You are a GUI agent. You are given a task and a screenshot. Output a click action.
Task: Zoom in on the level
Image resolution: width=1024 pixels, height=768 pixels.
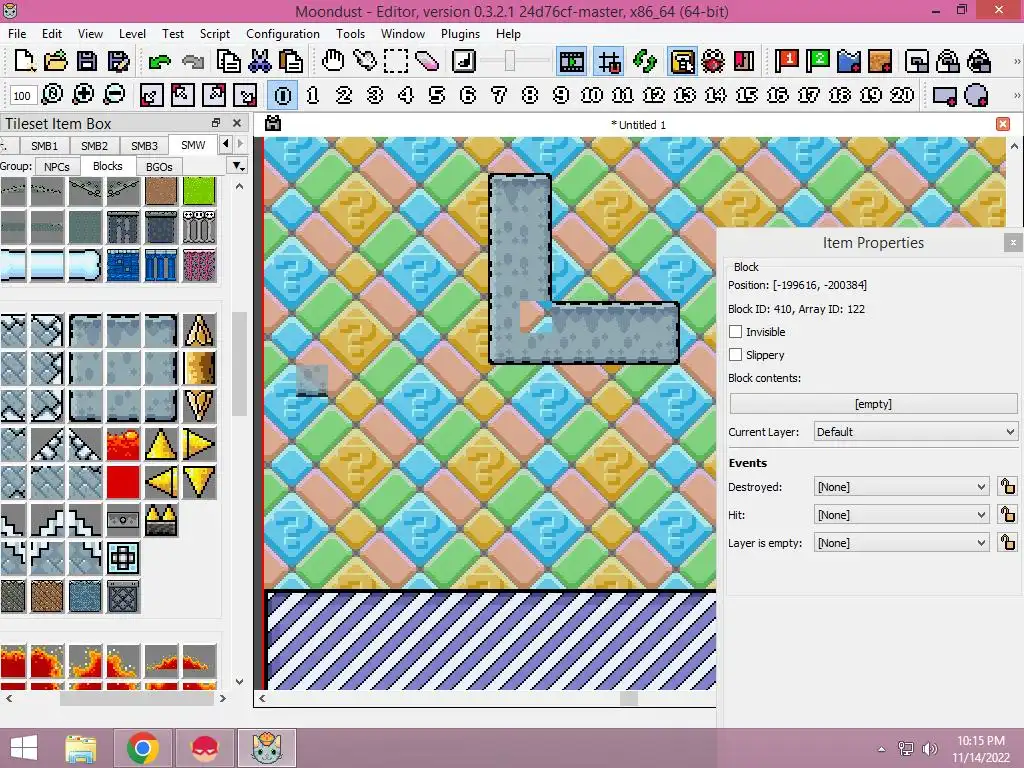pos(83,95)
